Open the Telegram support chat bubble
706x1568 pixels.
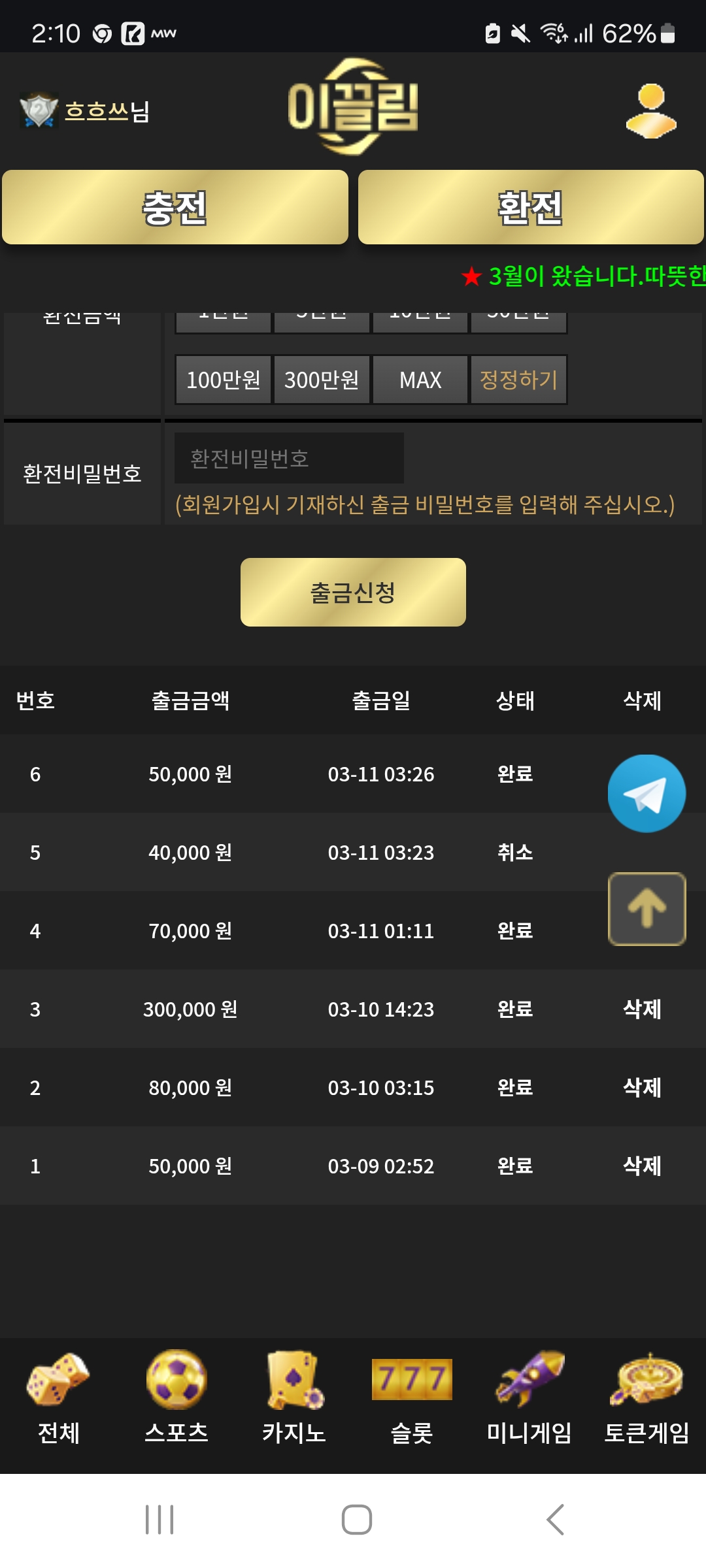[x=647, y=793]
